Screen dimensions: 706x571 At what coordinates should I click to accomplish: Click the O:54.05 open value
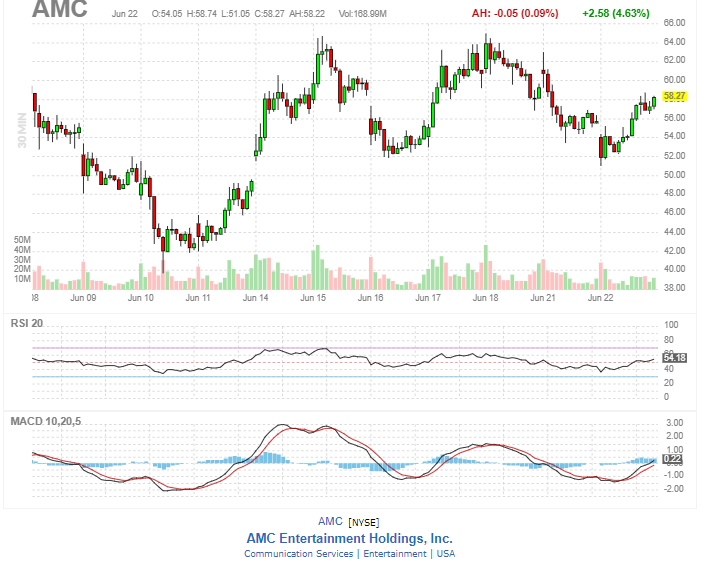[x=167, y=14]
